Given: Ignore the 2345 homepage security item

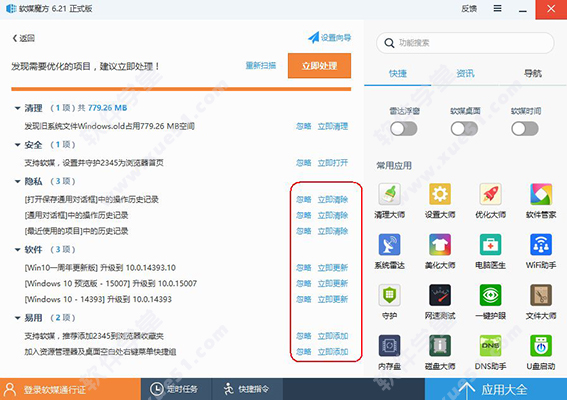Looking at the screenshot, I should [x=304, y=163].
